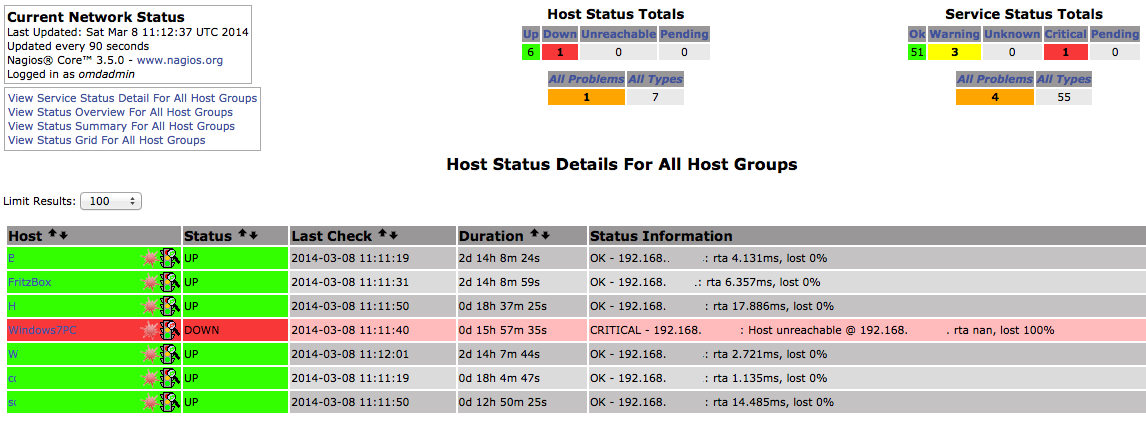Sort Status column ascending with up arrow
Viewport: 1146px width, 425px height.
click(242, 236)
